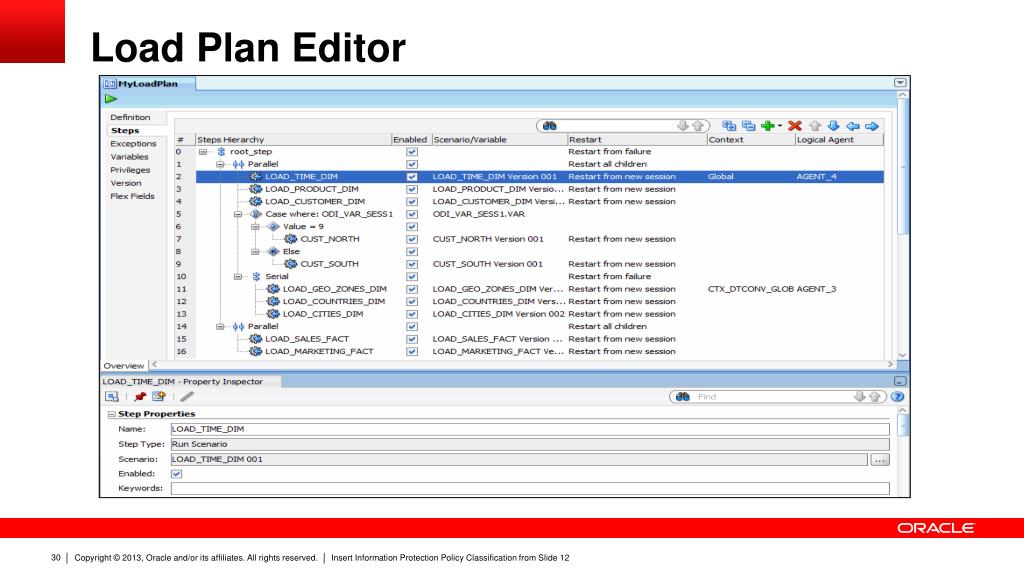Run MyLoadPlan with the green play icon
1024x576 pixels.
pyautogui.click(x=111, y=99)
